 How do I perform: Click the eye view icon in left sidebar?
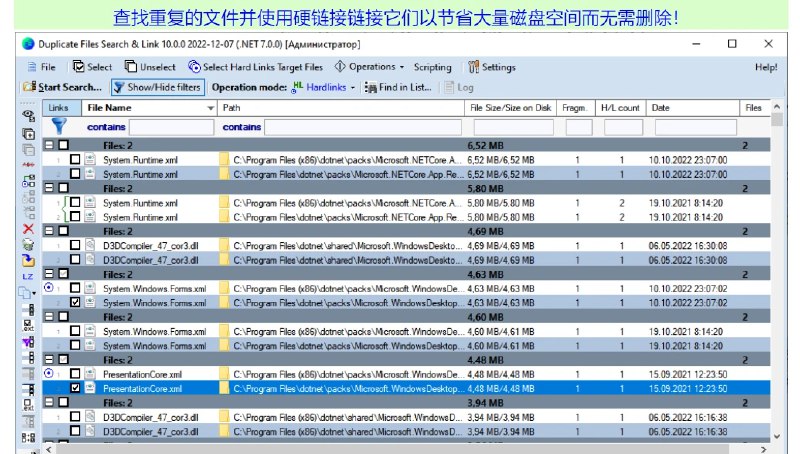click(x=29, y=115)
